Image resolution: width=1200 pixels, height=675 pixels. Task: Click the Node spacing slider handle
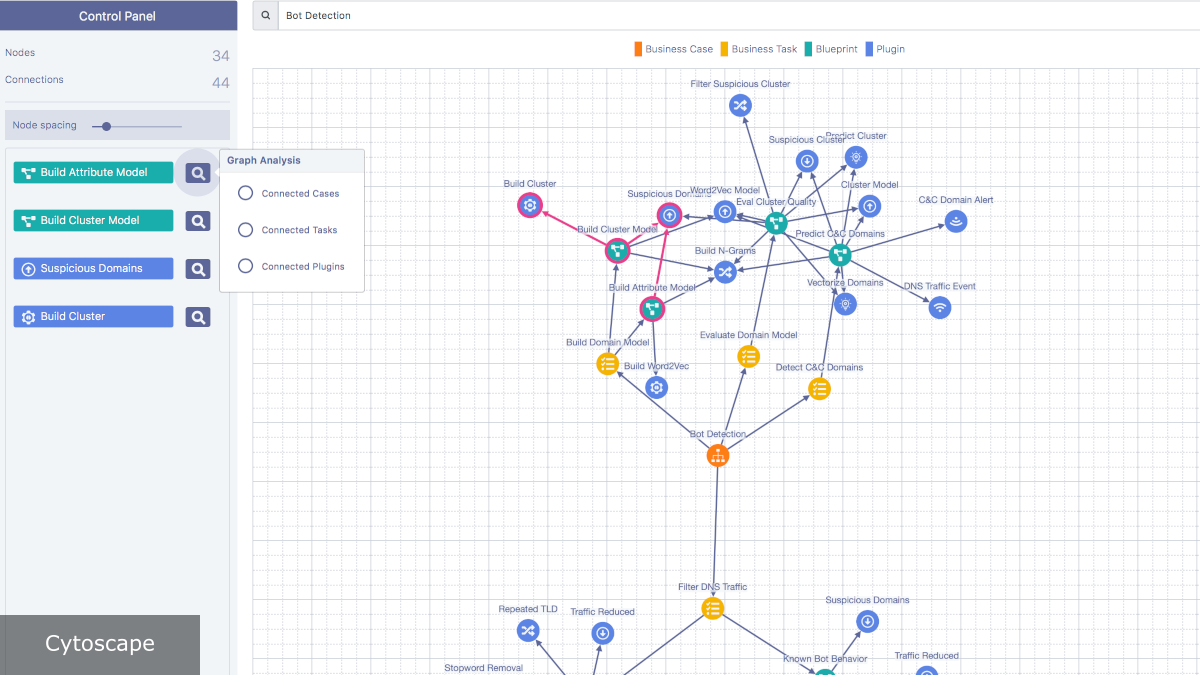tap(107, 126)
